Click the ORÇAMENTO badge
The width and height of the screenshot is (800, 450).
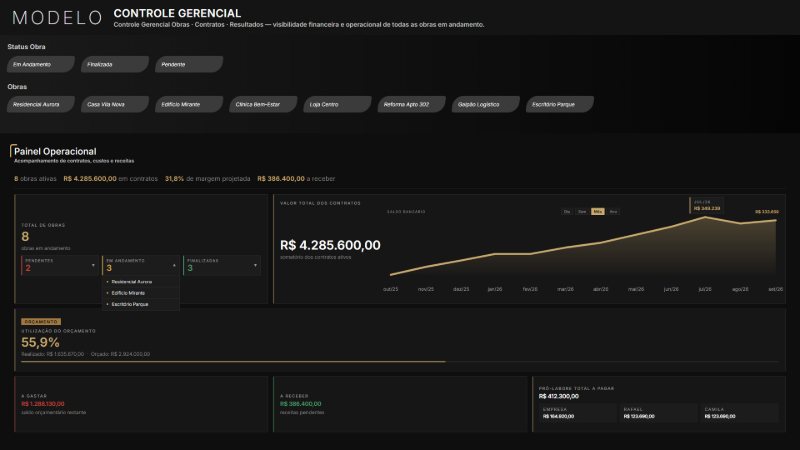[x=41, y=322]
